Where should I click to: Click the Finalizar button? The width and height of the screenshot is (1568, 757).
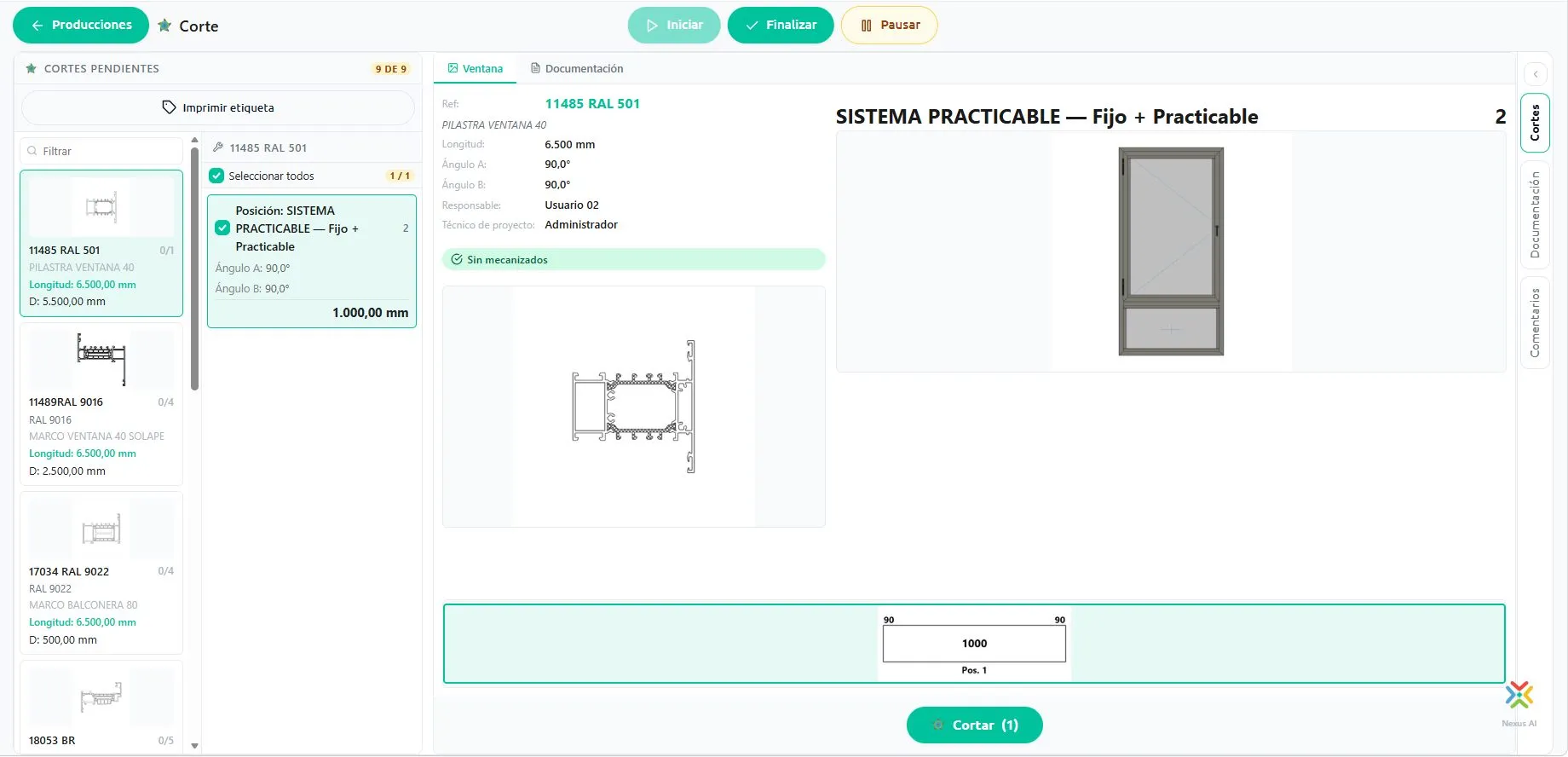781,26
